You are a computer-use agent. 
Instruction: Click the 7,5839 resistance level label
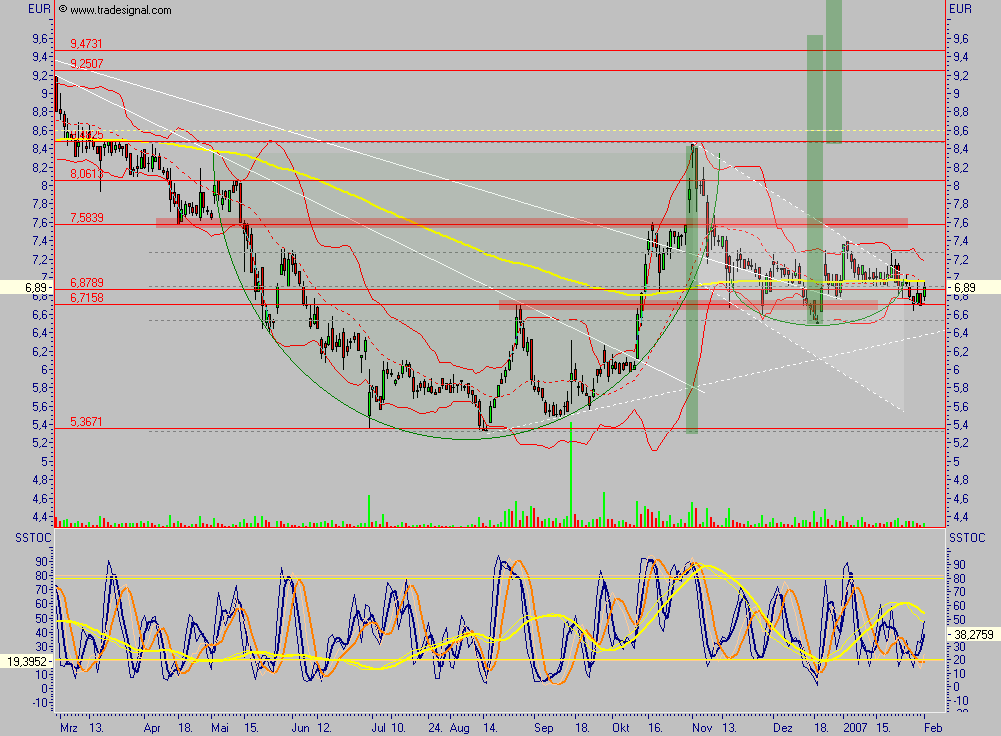coord(86,218)
